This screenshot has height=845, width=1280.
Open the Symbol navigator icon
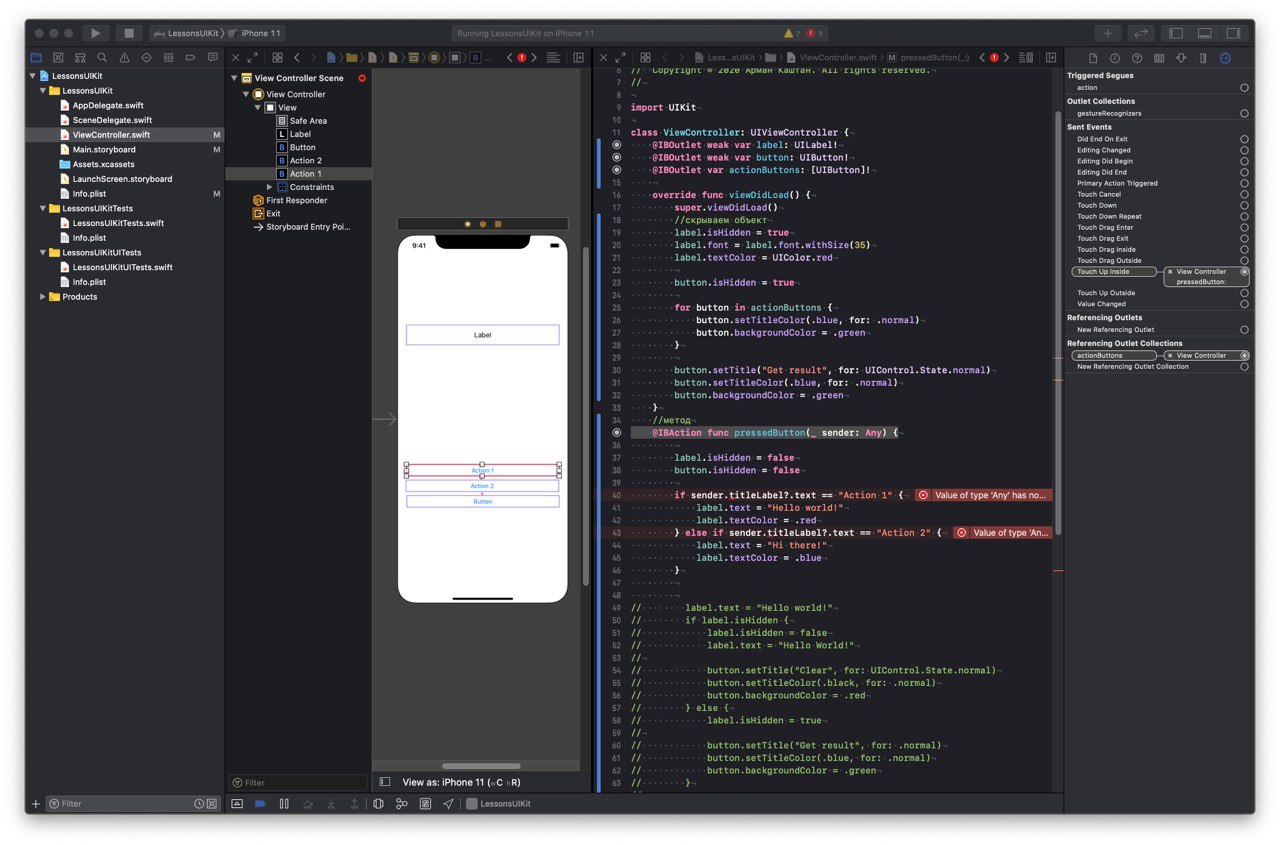pos(80,58)
